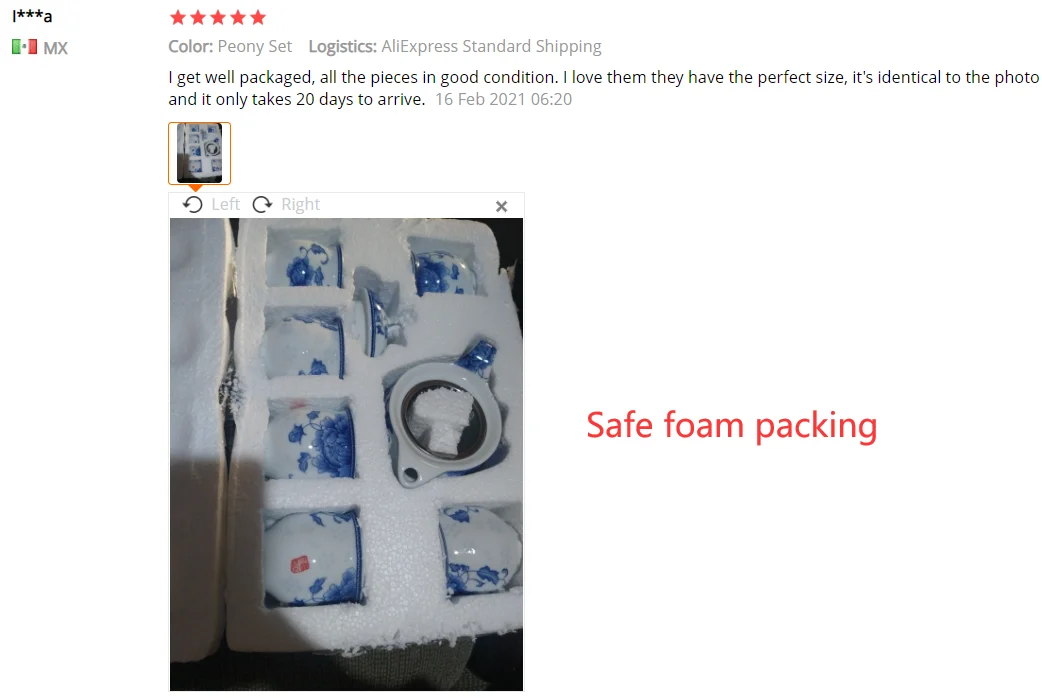Click the enlarged tea set photo
The height and width of the screenshot is (698, 1042).
[346, 454]
